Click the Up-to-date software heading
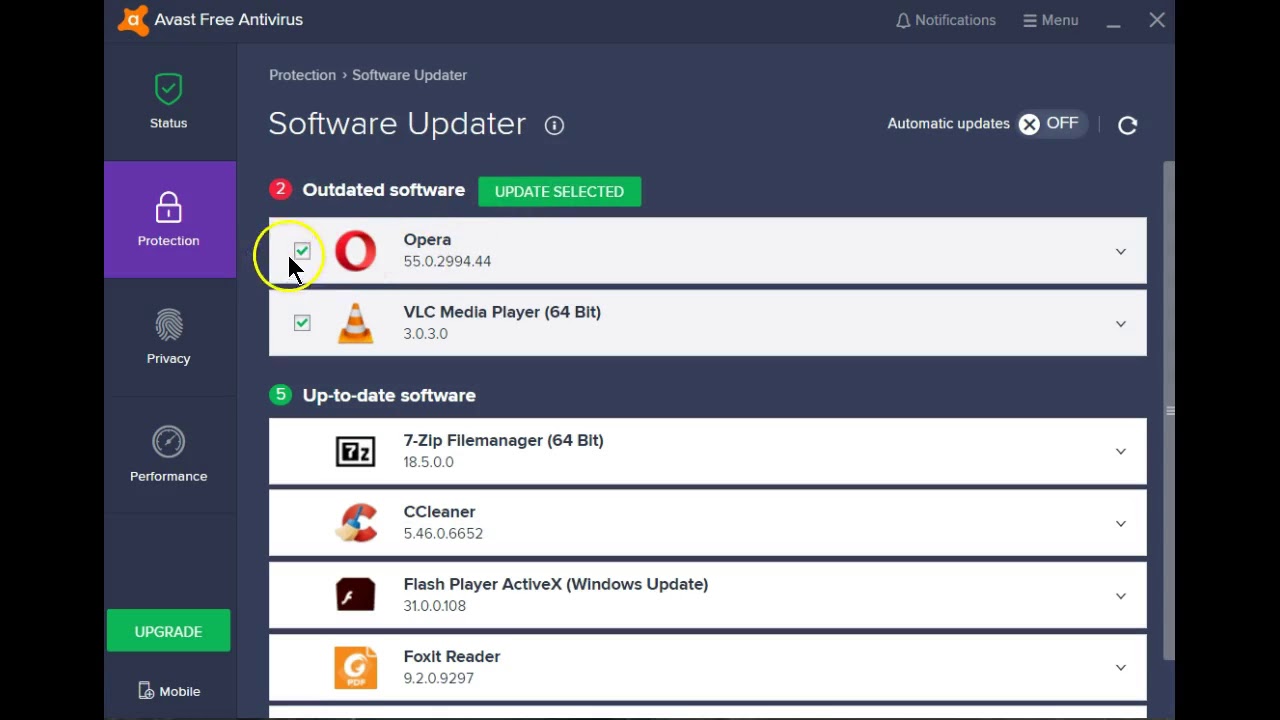The width and height of the screenshot is (1280, 720). (388, 395)
